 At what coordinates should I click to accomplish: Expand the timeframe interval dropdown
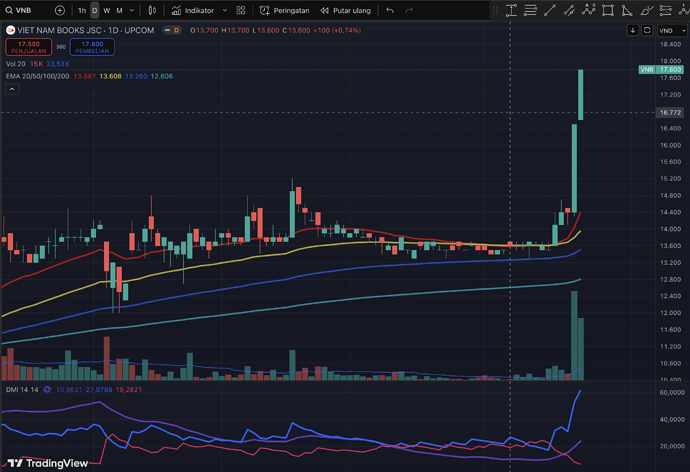pos(132,10)
